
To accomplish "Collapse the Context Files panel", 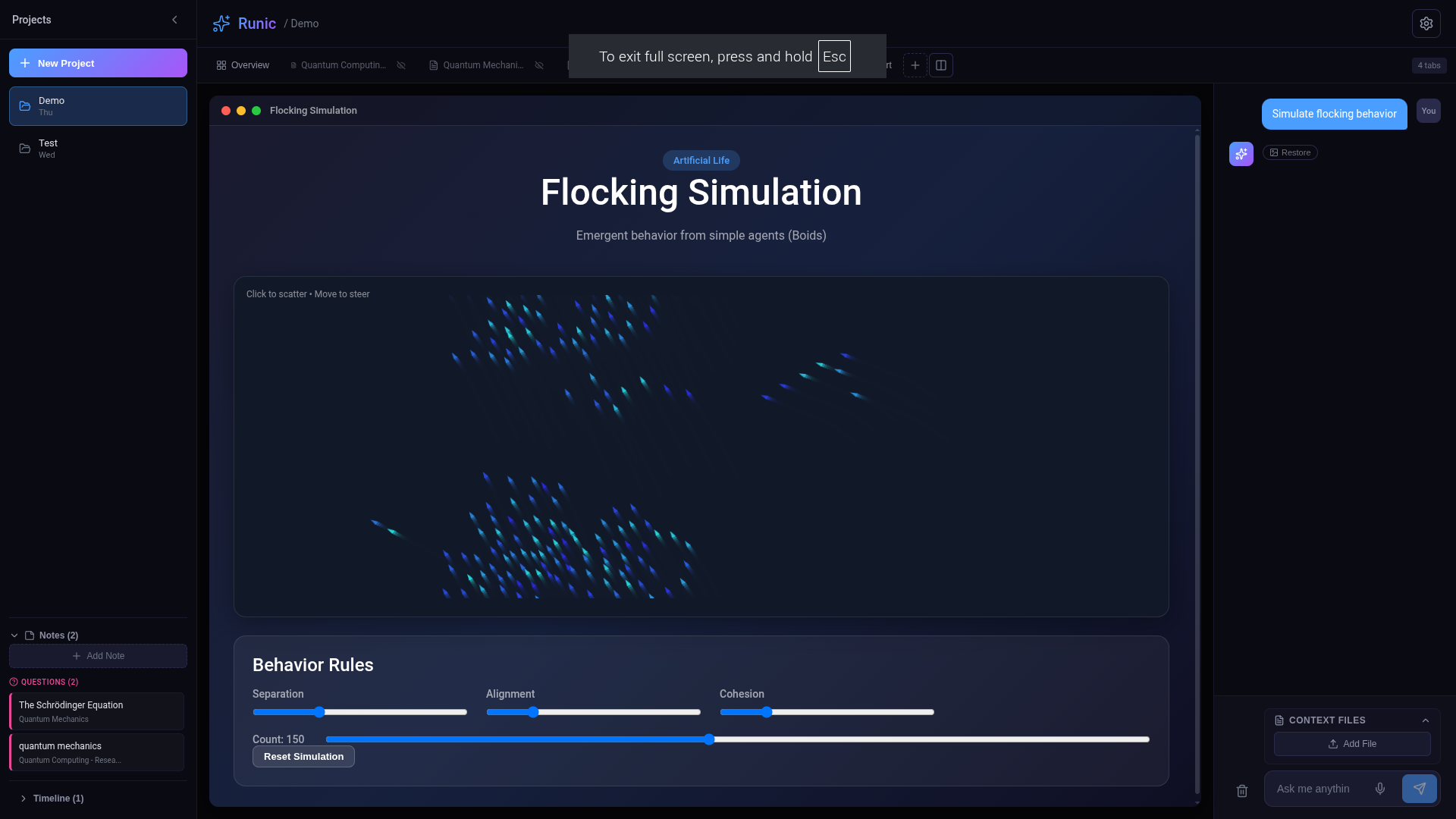I will pyautogui.click(x=1426, y=720).
